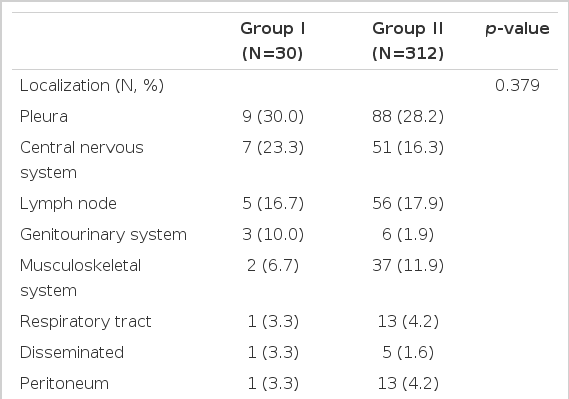Click the Respiratory tract row label
The image size is (569, 399).
(86, 322)
